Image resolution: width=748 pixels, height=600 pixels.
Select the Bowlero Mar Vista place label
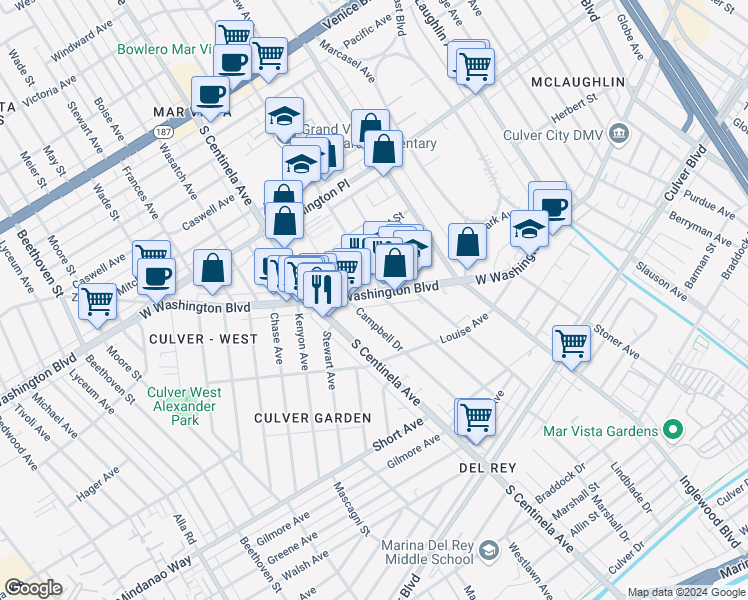(x=165, y=49)
